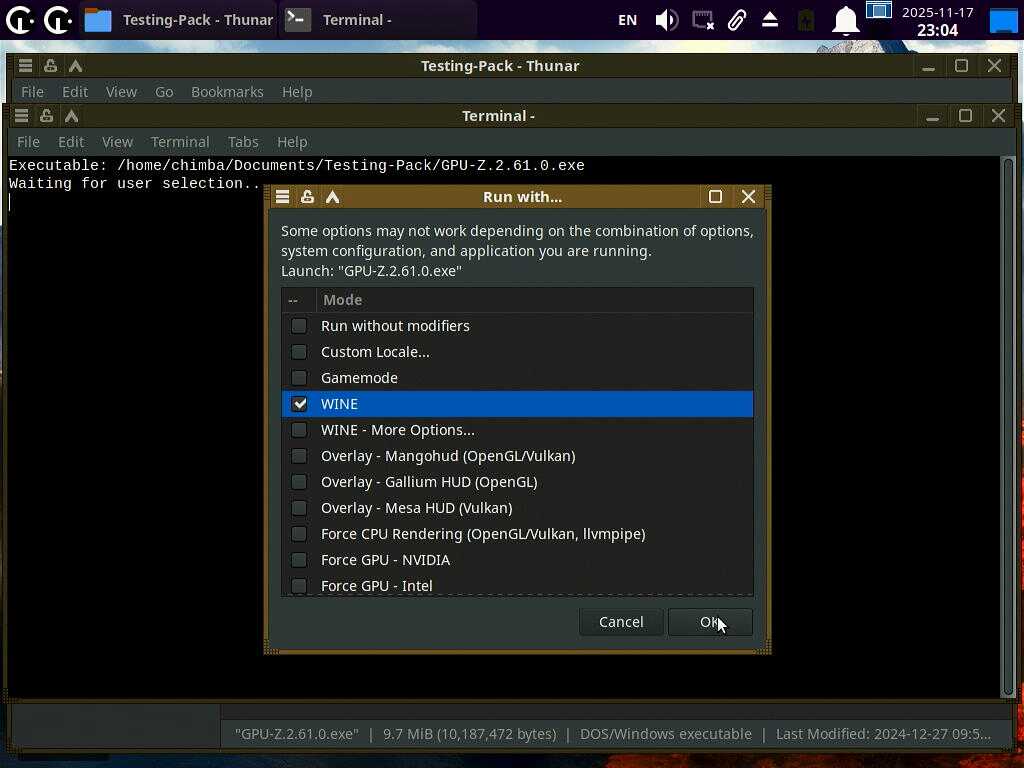Open Thunar Edit menu

[x=74, y=92]
